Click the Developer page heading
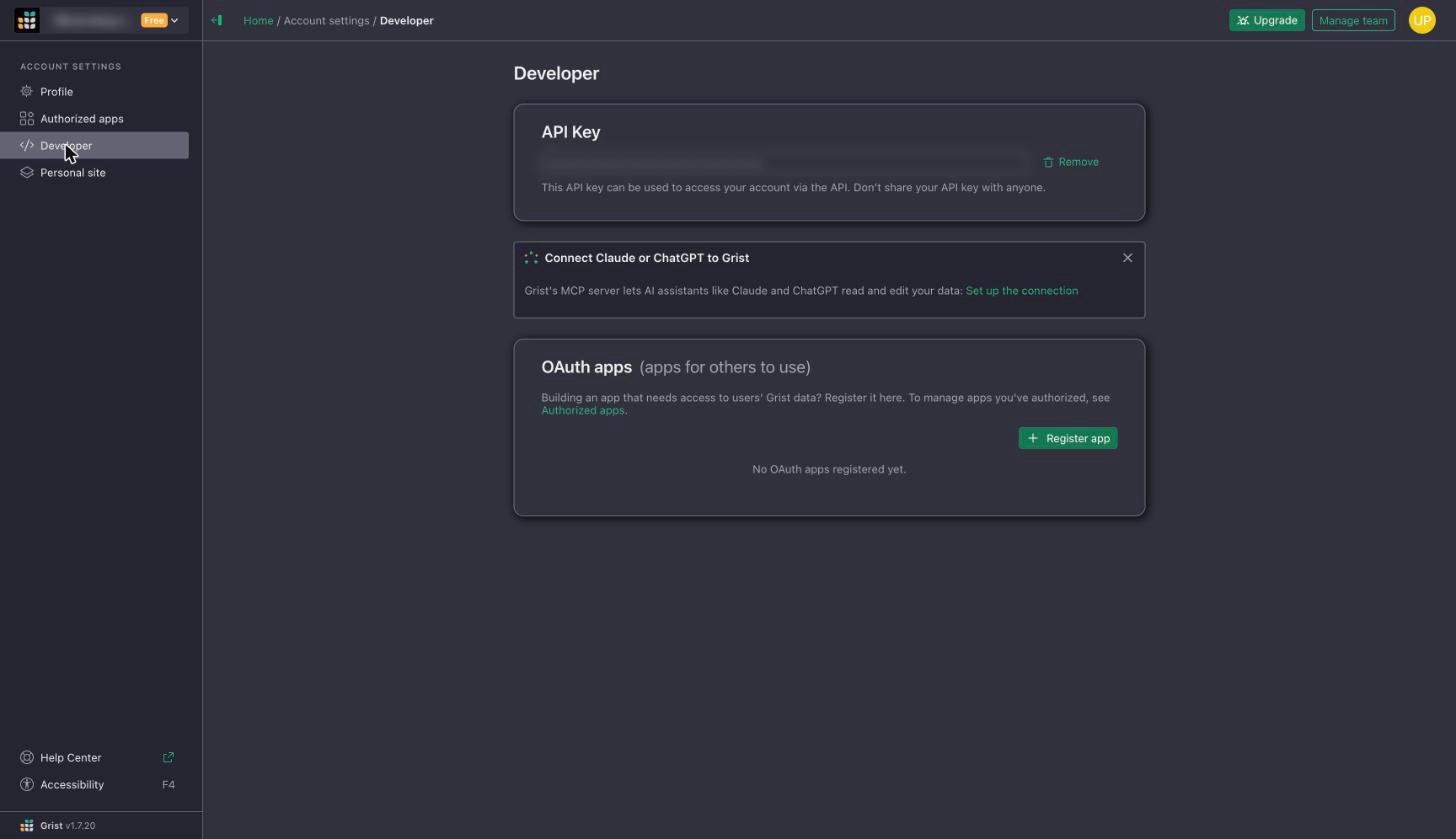Screen dimensions: 1456x839 (x=556, y=74)
